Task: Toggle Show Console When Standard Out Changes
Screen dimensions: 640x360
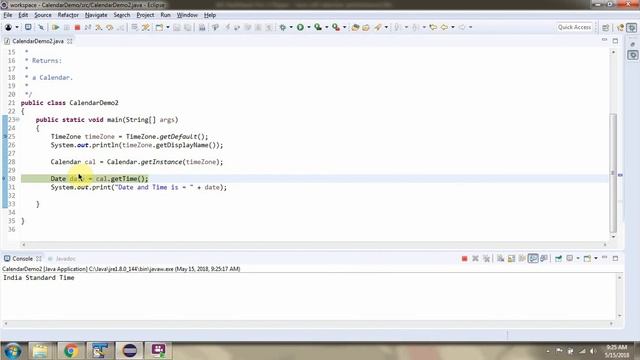Action: point(533,258)
